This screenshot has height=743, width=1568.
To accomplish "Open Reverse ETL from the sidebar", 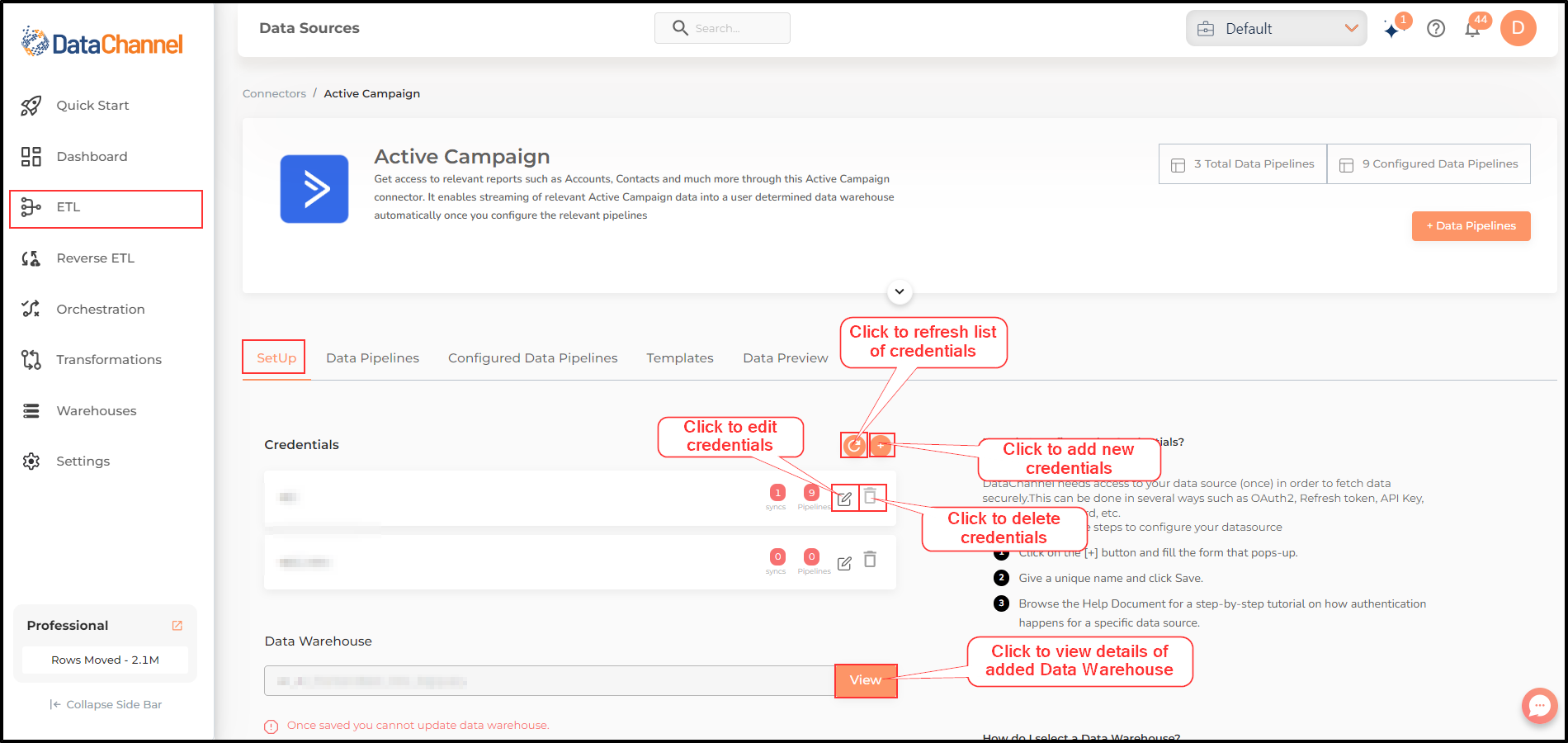I will coord(95,258).
